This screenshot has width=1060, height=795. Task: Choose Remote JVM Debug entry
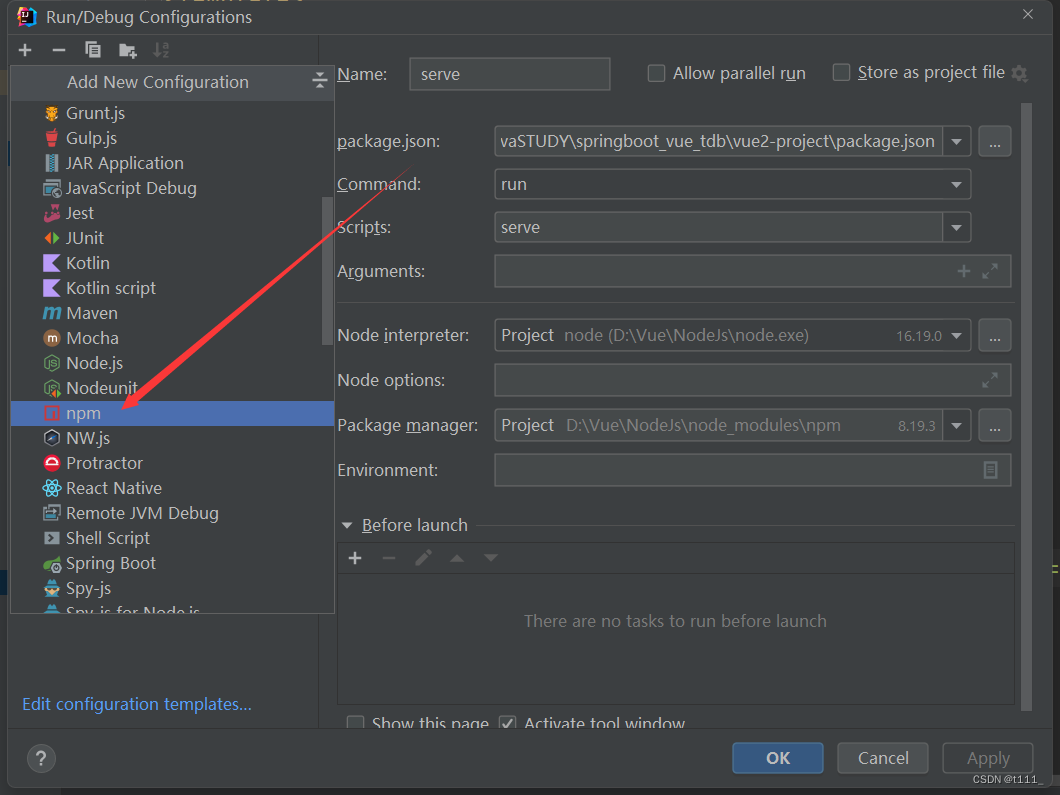pyautogui.click(x=172, y=513)
